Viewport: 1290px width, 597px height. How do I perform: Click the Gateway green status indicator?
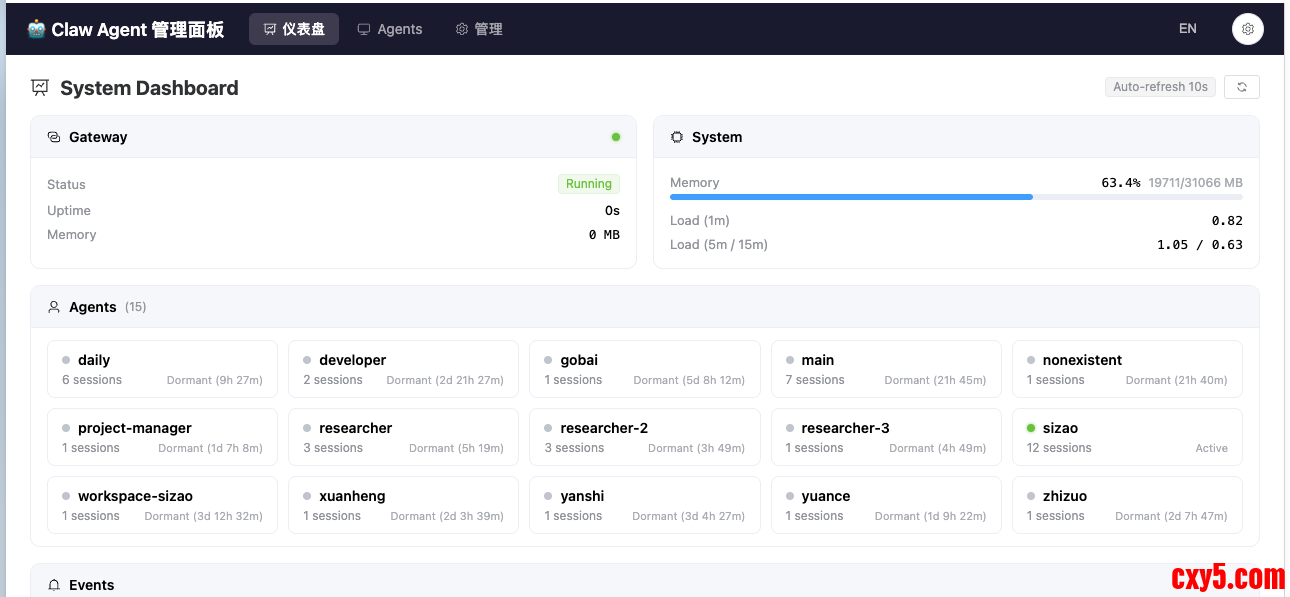[x=616, y=137]
